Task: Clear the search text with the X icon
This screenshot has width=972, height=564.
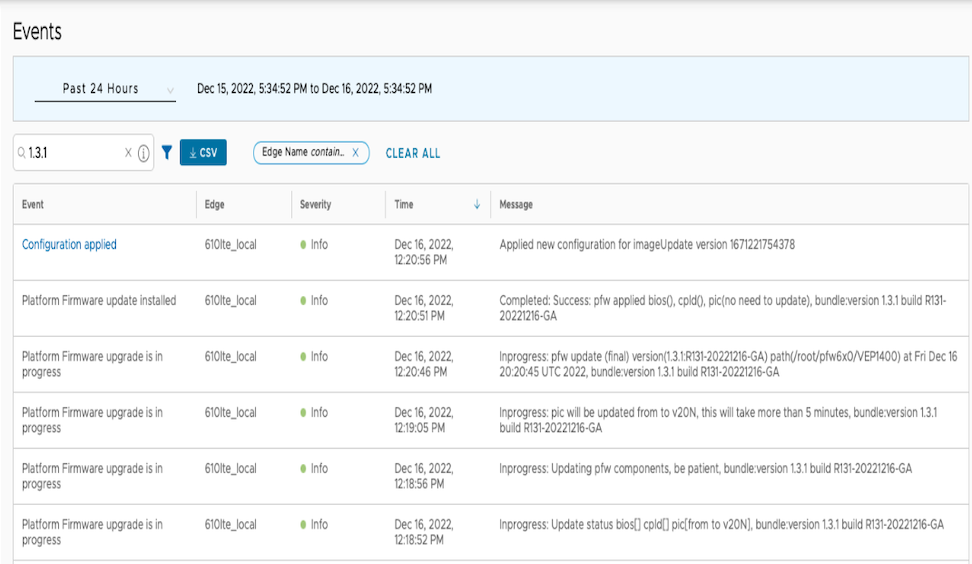Action: [x=128, y=153]
